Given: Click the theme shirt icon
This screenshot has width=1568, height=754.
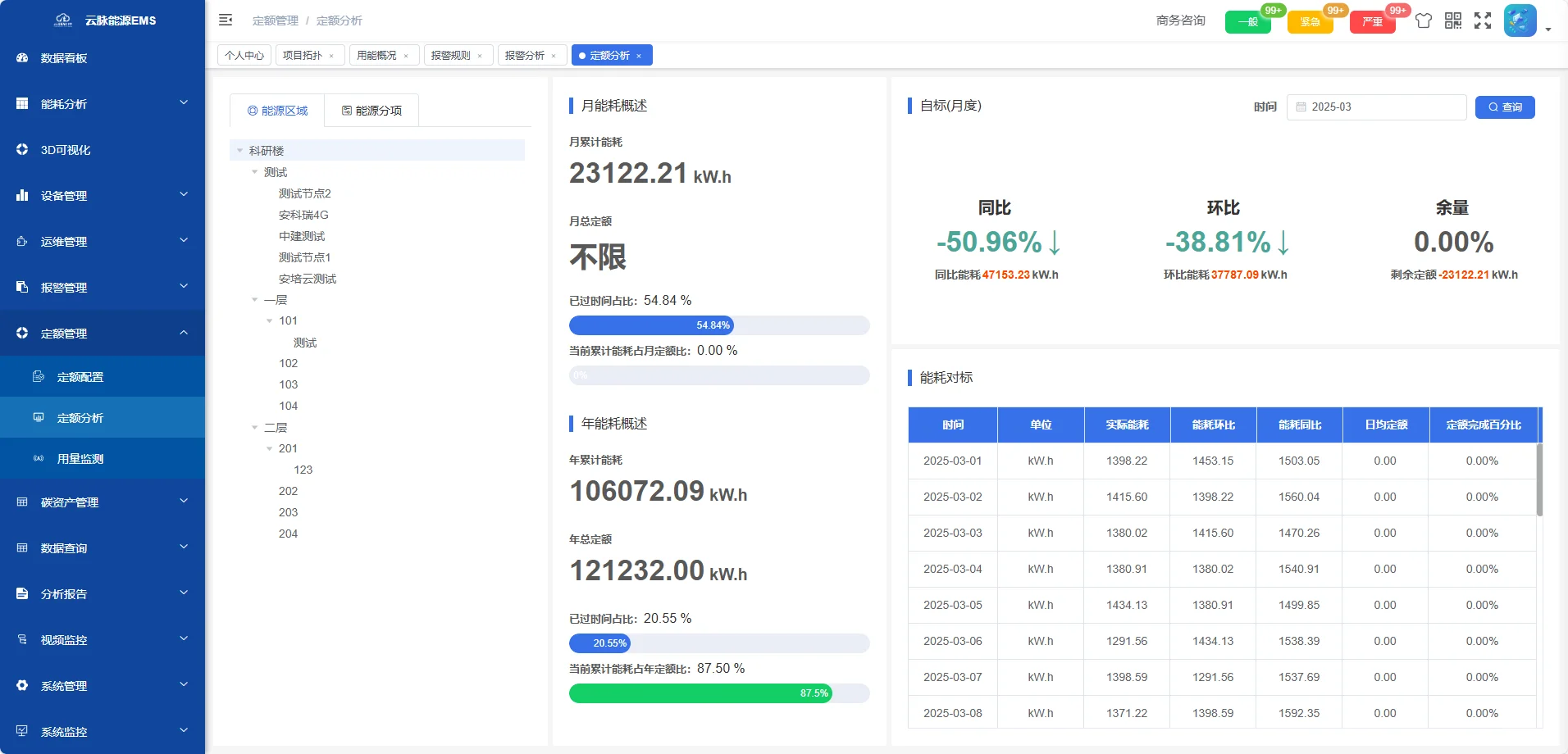Looking at the screenshot, I should click(x=1424, y=20).
